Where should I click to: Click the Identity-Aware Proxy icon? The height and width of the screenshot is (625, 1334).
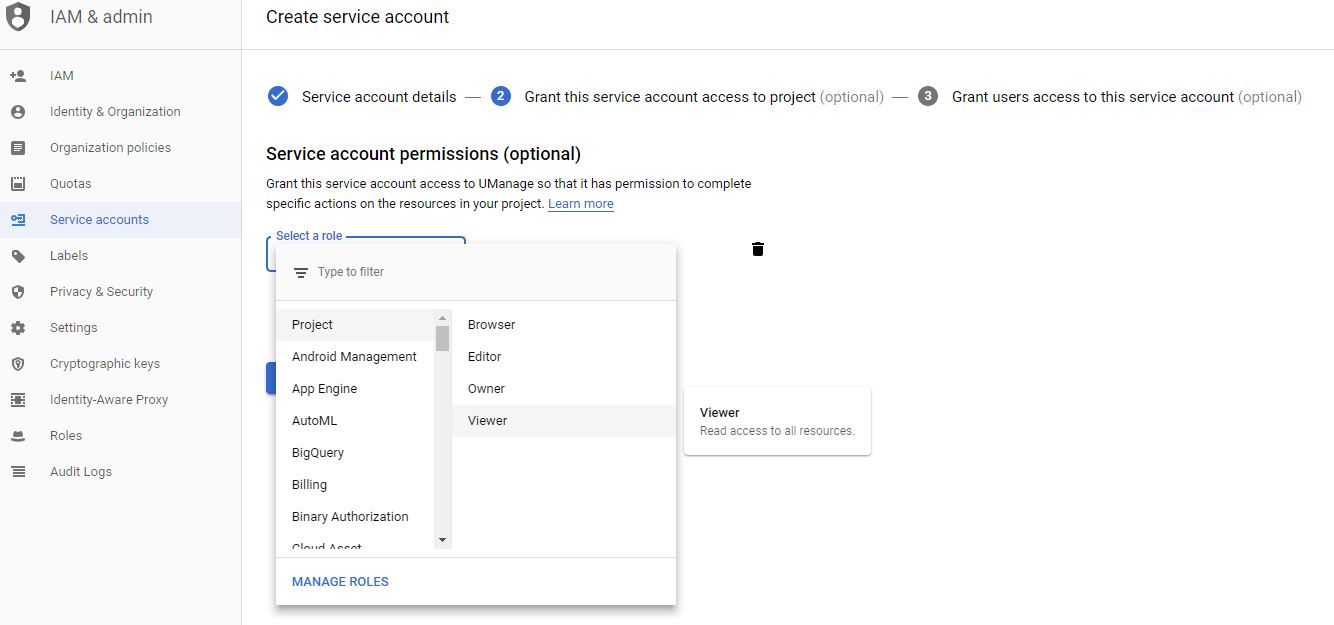pos(21,399)
